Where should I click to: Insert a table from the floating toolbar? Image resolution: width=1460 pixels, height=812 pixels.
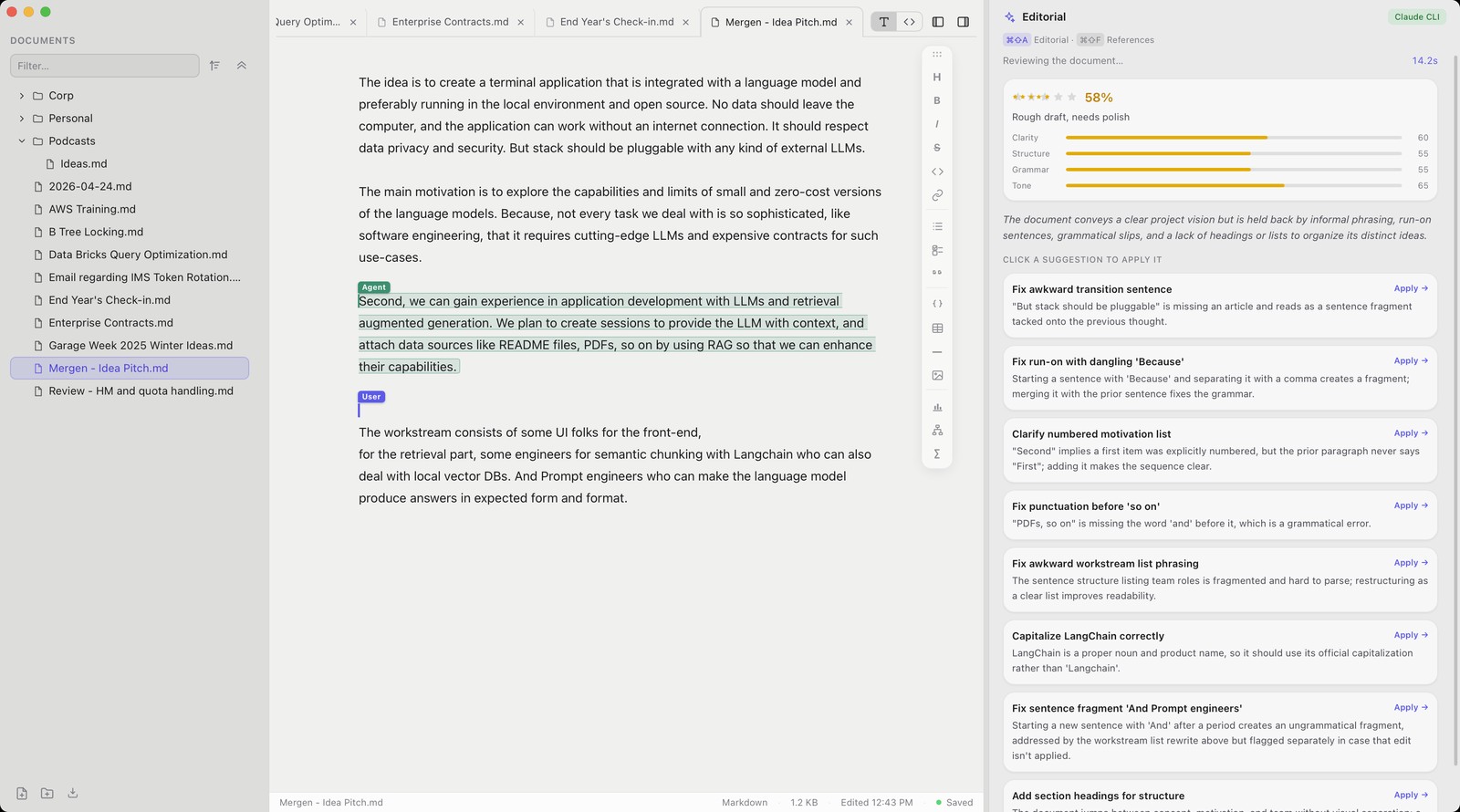tap(936, 328)
